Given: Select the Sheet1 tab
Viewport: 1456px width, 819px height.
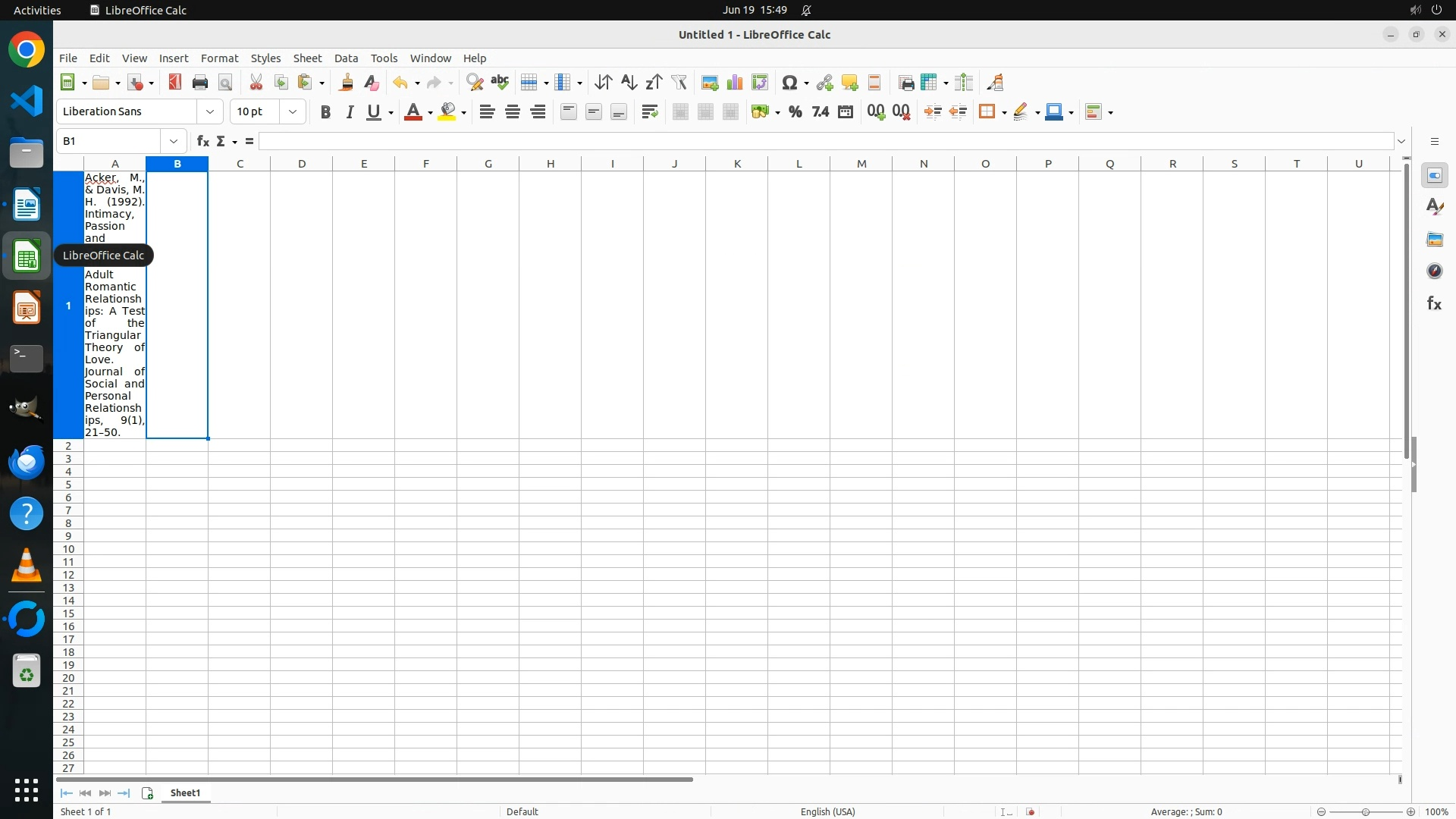Looking at the screenshot, I should [185, 793].
